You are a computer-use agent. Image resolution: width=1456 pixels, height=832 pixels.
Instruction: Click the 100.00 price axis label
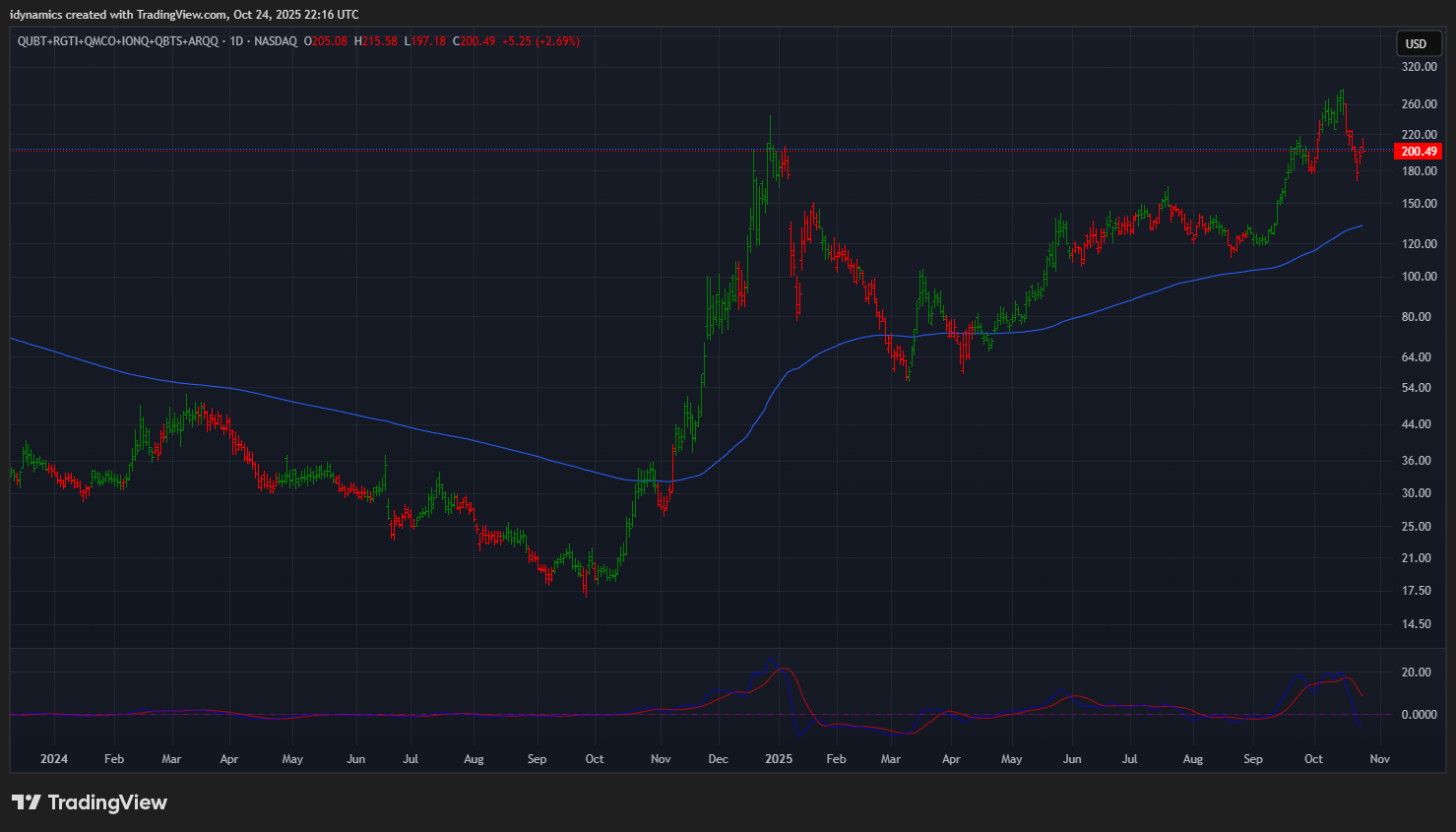[1419, 277]
